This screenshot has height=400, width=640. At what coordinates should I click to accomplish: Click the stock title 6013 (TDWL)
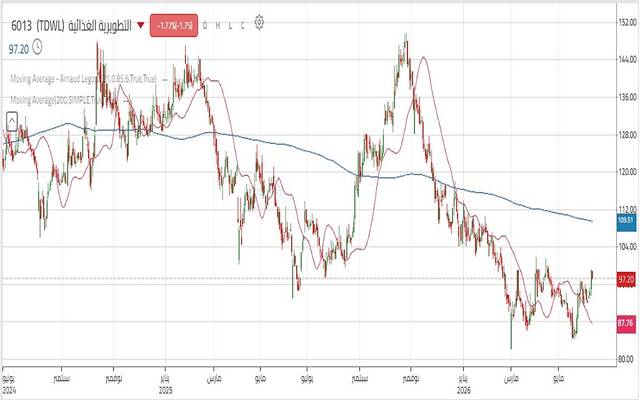click(71, 26)
